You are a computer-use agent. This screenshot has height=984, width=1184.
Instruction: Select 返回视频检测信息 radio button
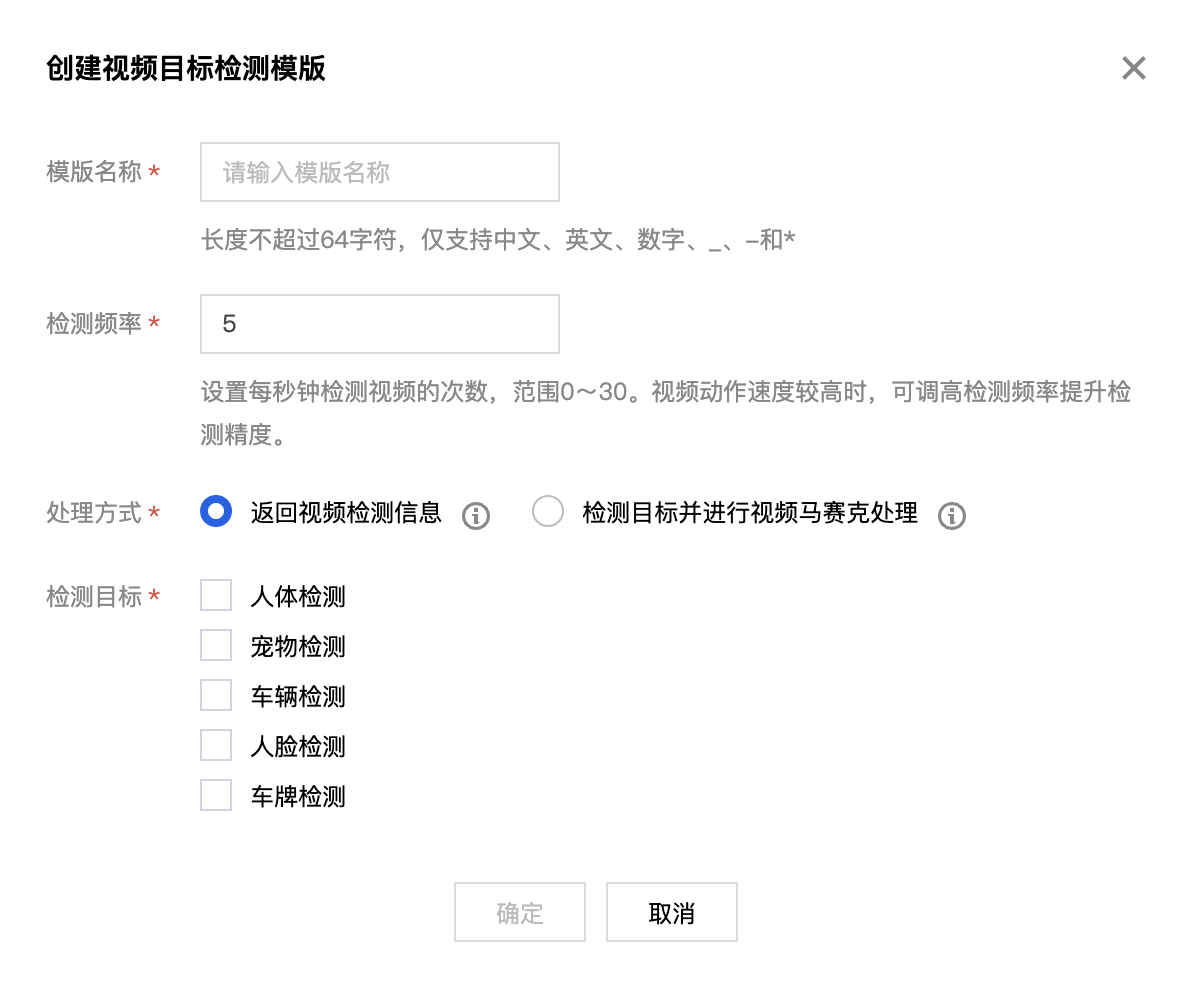pos(216,512)
